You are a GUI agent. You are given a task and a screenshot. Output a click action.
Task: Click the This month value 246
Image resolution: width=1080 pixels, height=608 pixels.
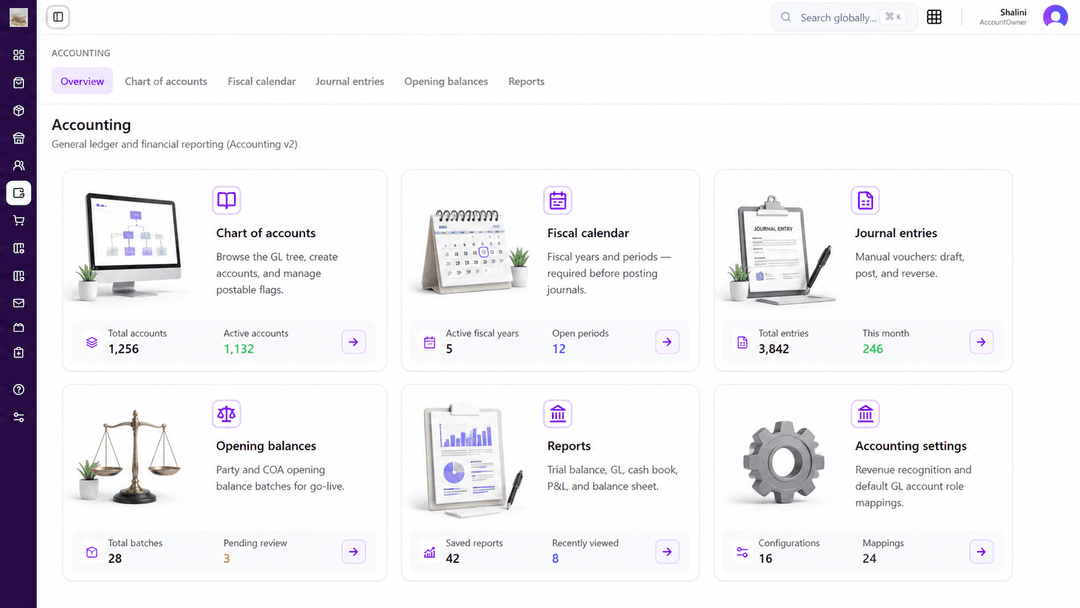pos(873,349)
